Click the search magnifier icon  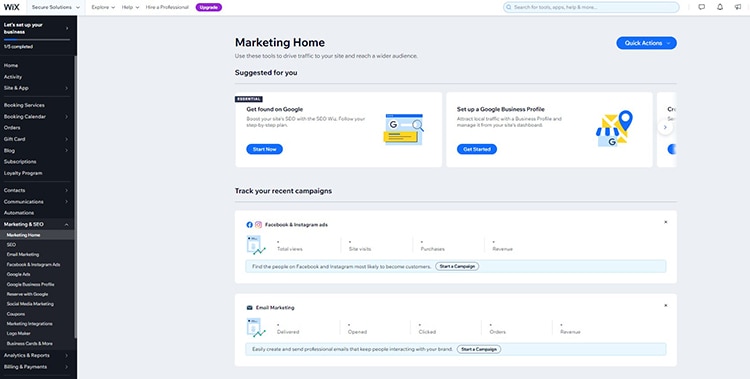click(x=509, y=8)
